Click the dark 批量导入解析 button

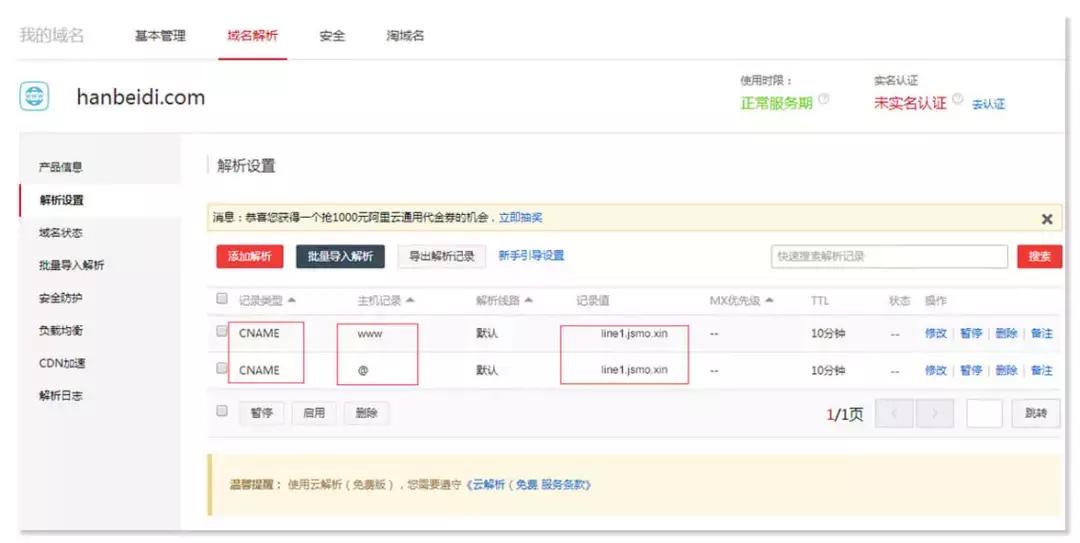[x=340, y=256]
